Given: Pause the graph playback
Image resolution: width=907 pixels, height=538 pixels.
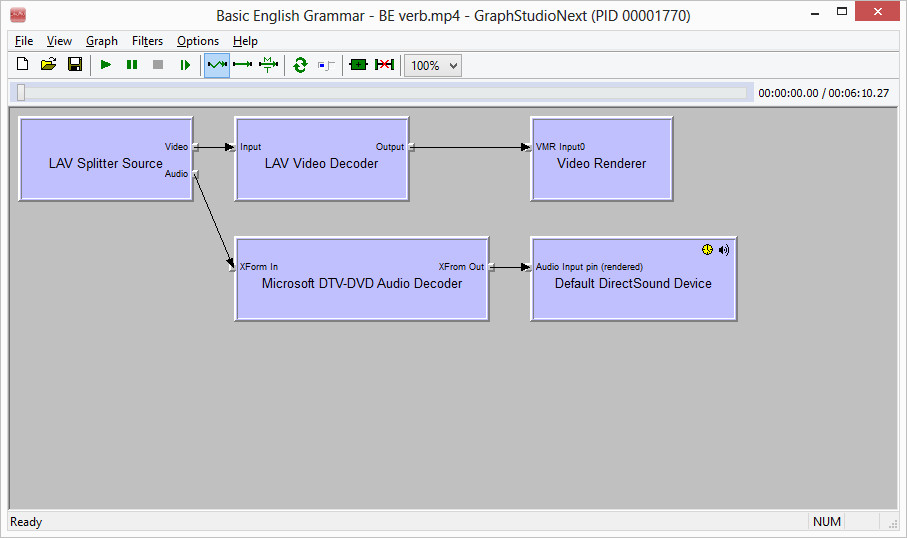Looking at the screenshot, I should 132,65.
